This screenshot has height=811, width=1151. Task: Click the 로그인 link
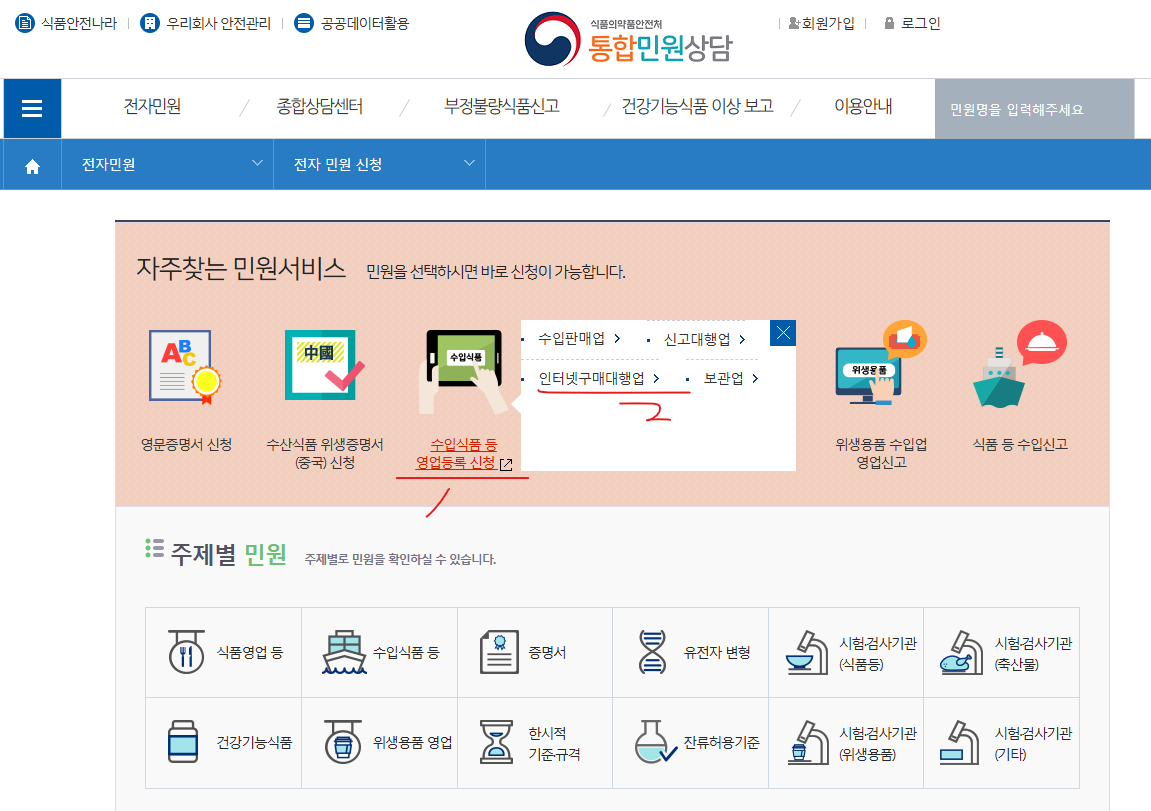point(917,23)
